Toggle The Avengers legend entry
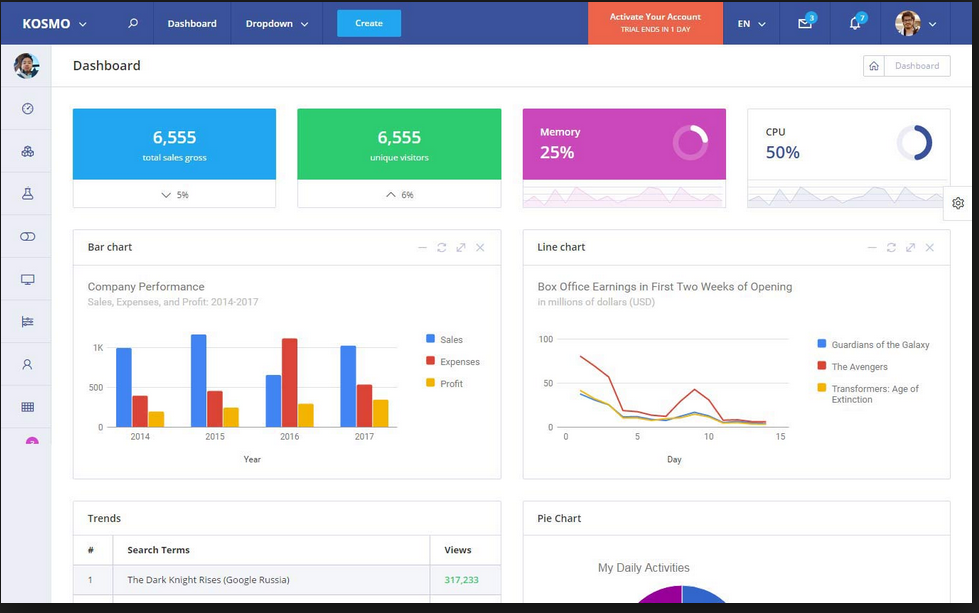The width and height of the screenshot is (979, 613). coord(852,366)
